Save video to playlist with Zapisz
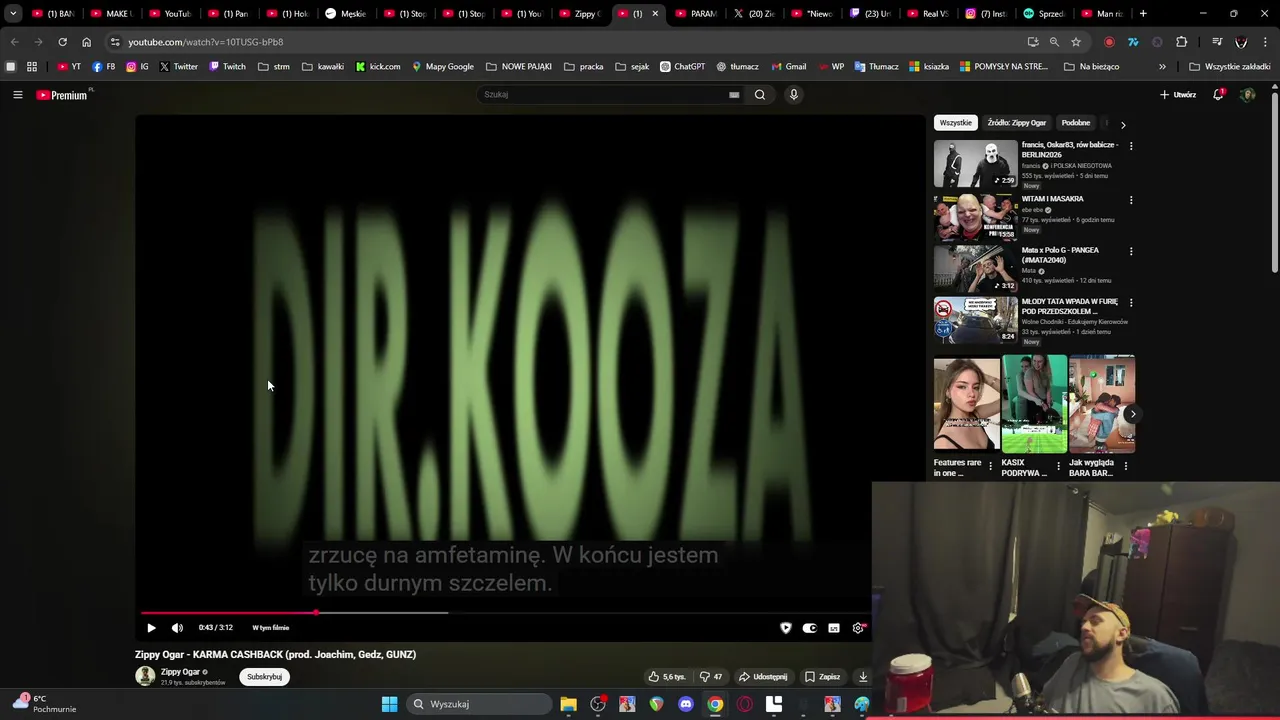 (x=823, y=677)
